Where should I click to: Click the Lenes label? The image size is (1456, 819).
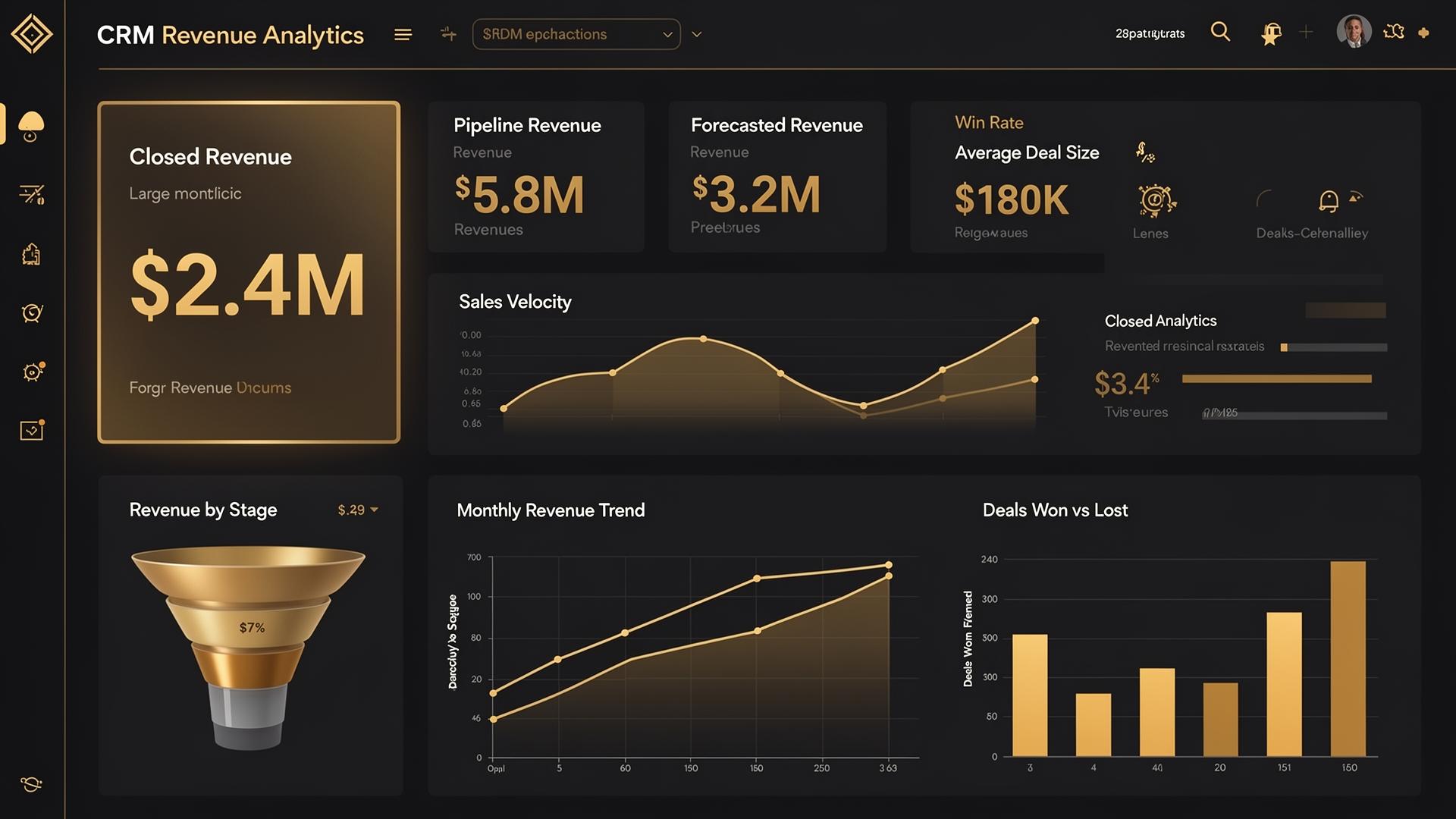point(1150,234)
